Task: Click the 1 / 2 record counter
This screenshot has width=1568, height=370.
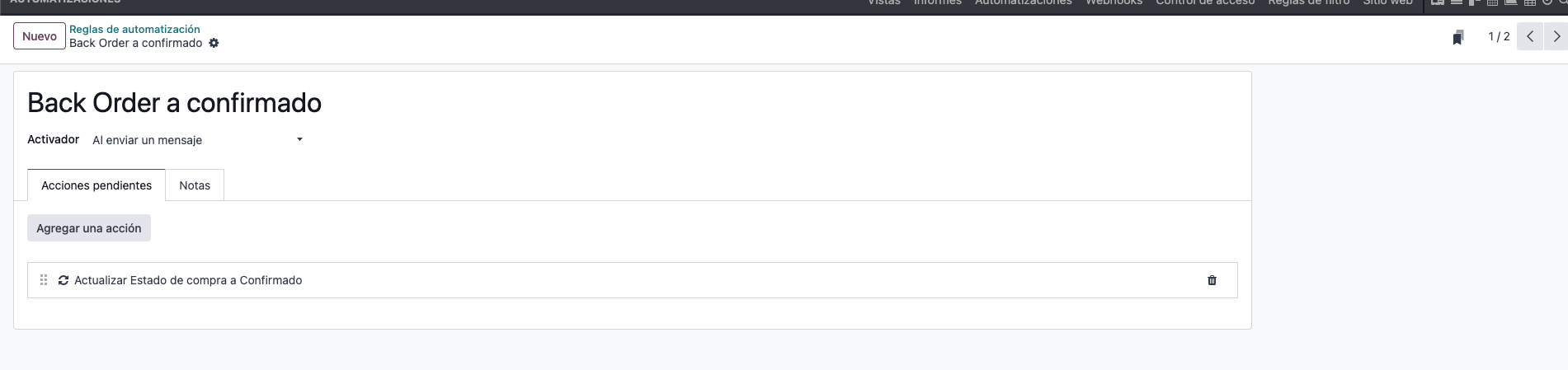Action: point(1499,36)
